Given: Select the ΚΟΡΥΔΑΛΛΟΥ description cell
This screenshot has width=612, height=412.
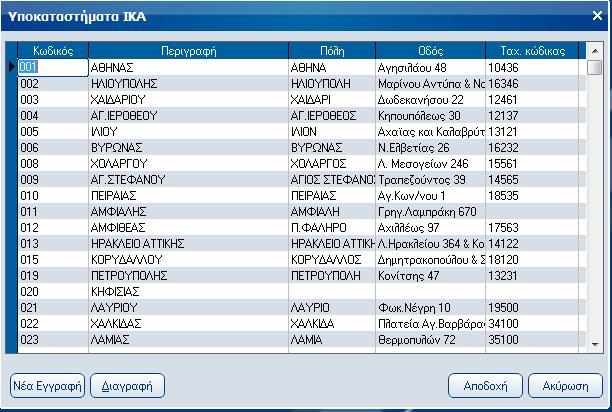Looking at the screenshot, I should (x=189, y=259).
